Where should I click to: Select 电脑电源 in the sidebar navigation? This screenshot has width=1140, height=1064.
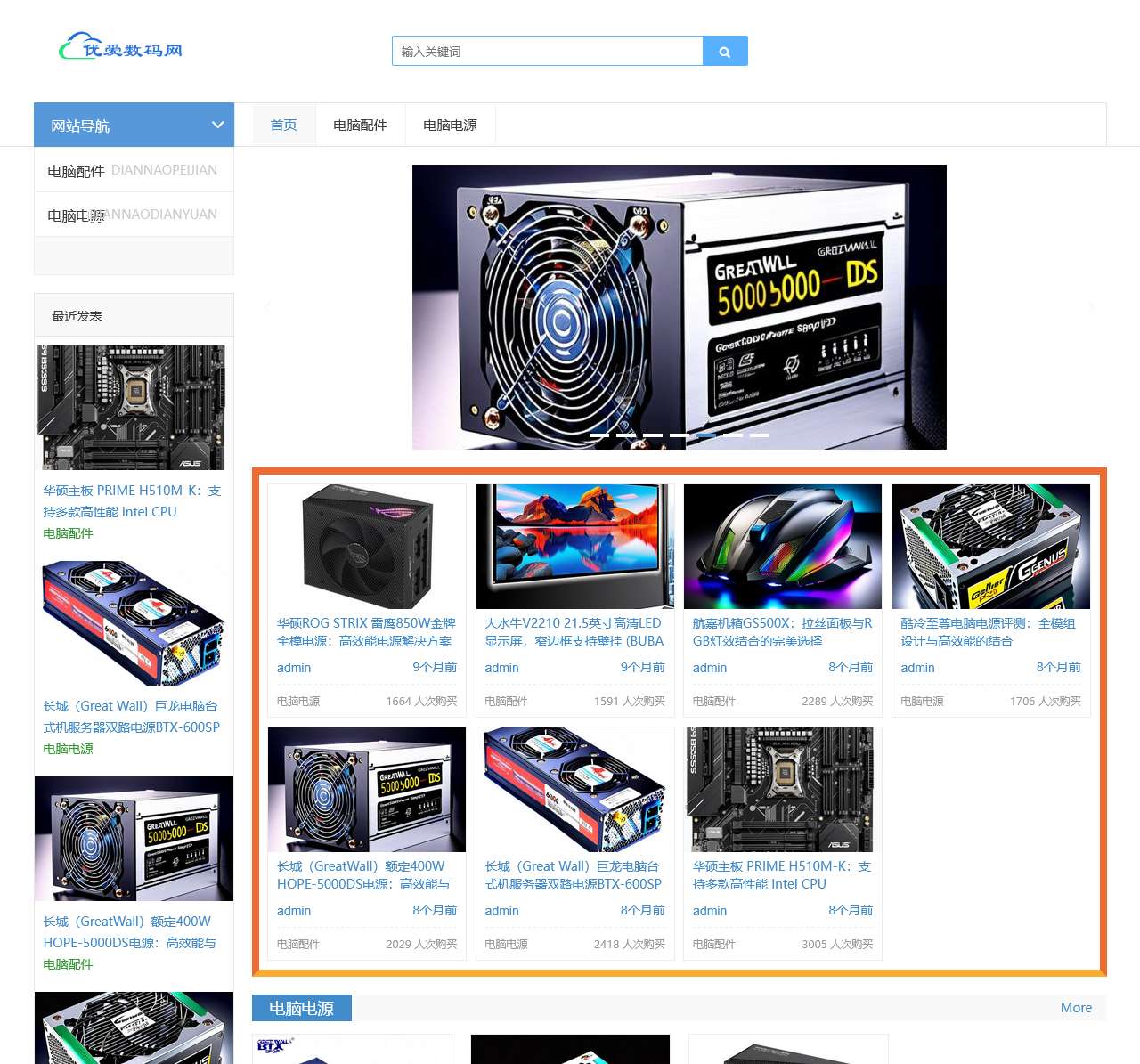tap(134, 215)
